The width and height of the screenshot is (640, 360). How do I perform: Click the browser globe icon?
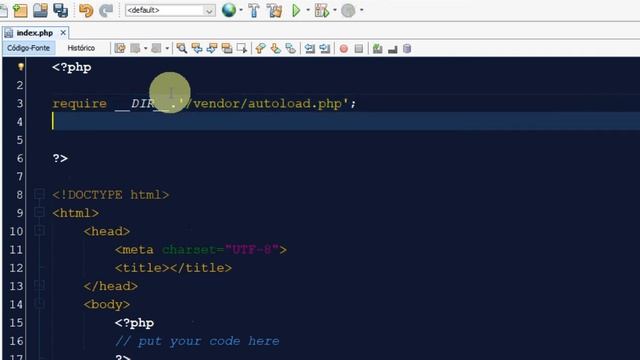tap(229, 10)
